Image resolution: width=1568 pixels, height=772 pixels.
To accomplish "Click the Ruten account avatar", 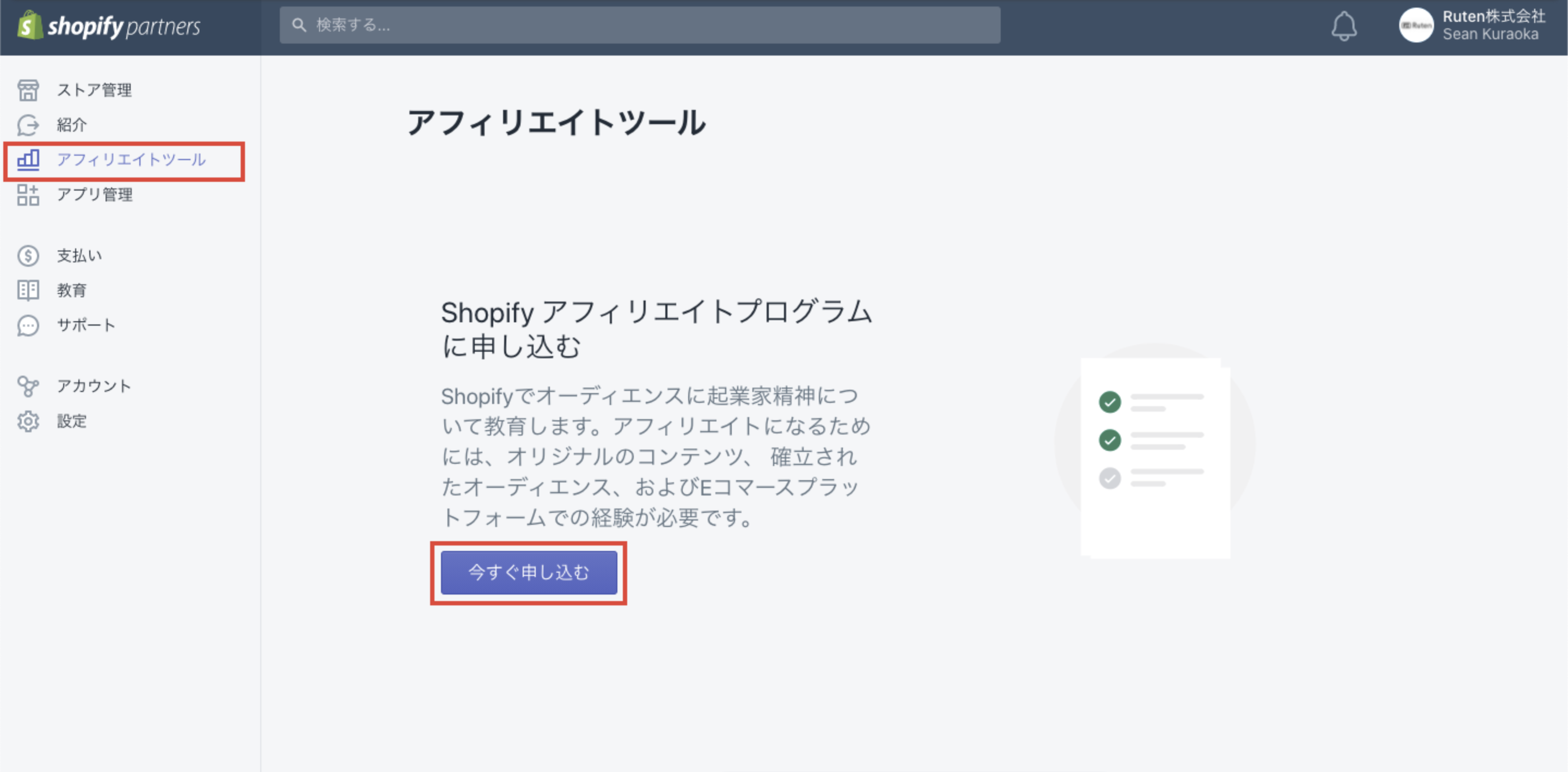I will pyautogui.click(x=1416, y=25).
